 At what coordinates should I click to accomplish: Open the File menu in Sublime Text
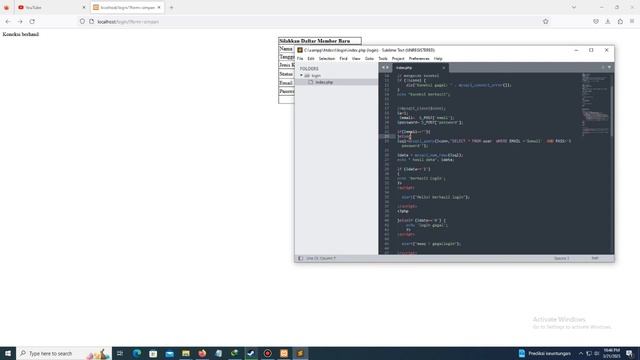(x=300, y=59)
